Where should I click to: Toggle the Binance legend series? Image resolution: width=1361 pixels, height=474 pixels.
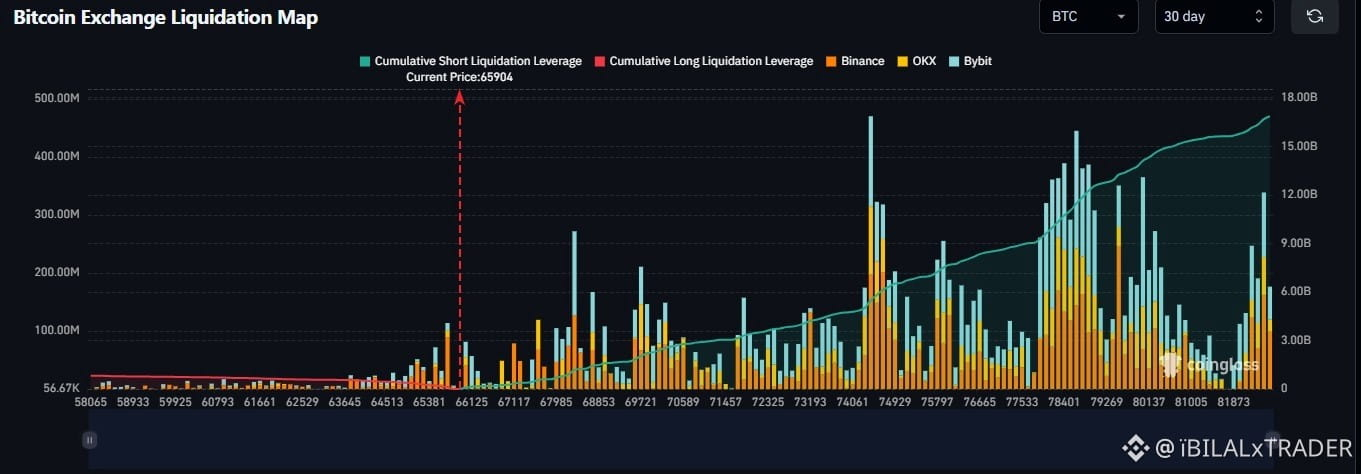pyautogui.click(x=855, y=61)
